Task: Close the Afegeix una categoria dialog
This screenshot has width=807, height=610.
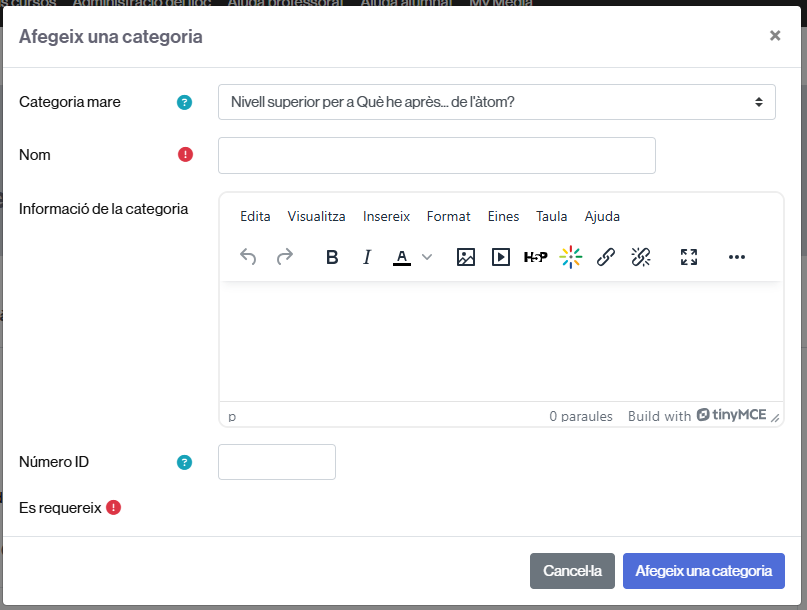Action: (775, 36)
